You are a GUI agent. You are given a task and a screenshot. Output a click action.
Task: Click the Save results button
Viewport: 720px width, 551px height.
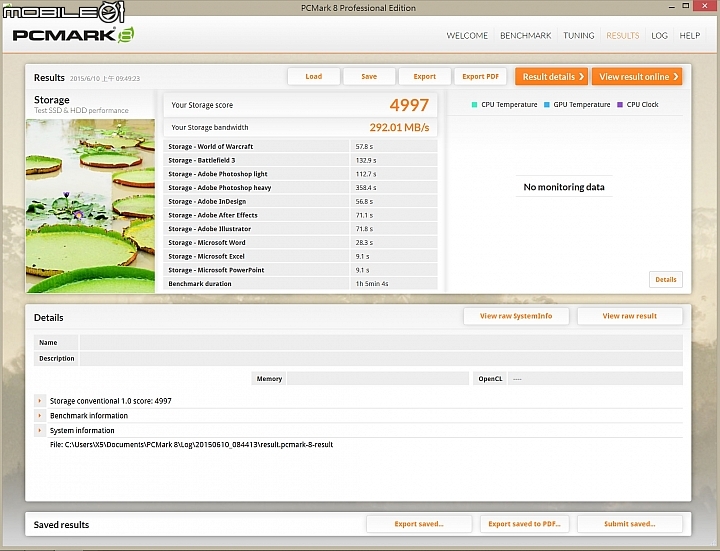(369, 76)
